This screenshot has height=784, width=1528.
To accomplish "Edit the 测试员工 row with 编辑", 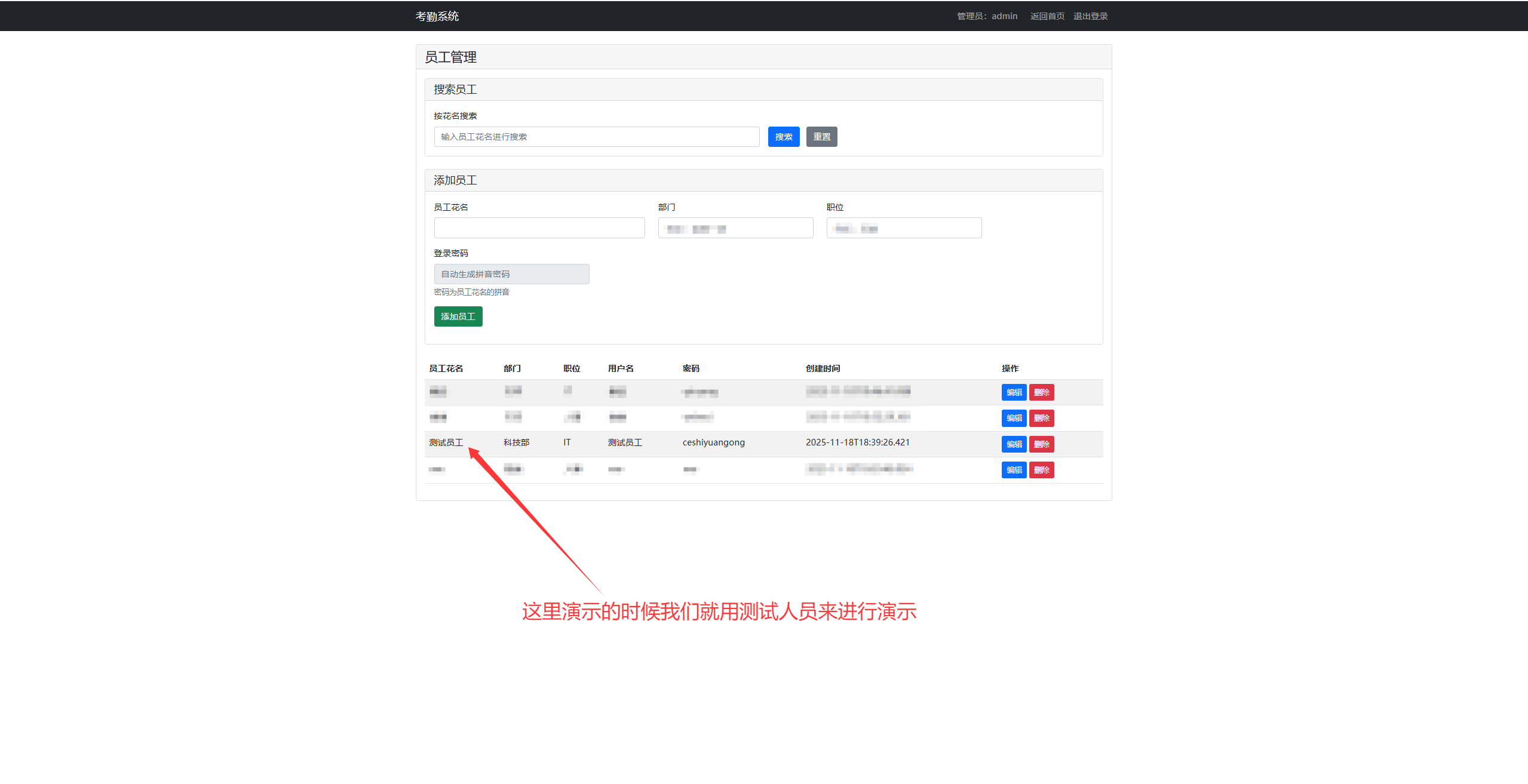I will [x=1013, y=444].
